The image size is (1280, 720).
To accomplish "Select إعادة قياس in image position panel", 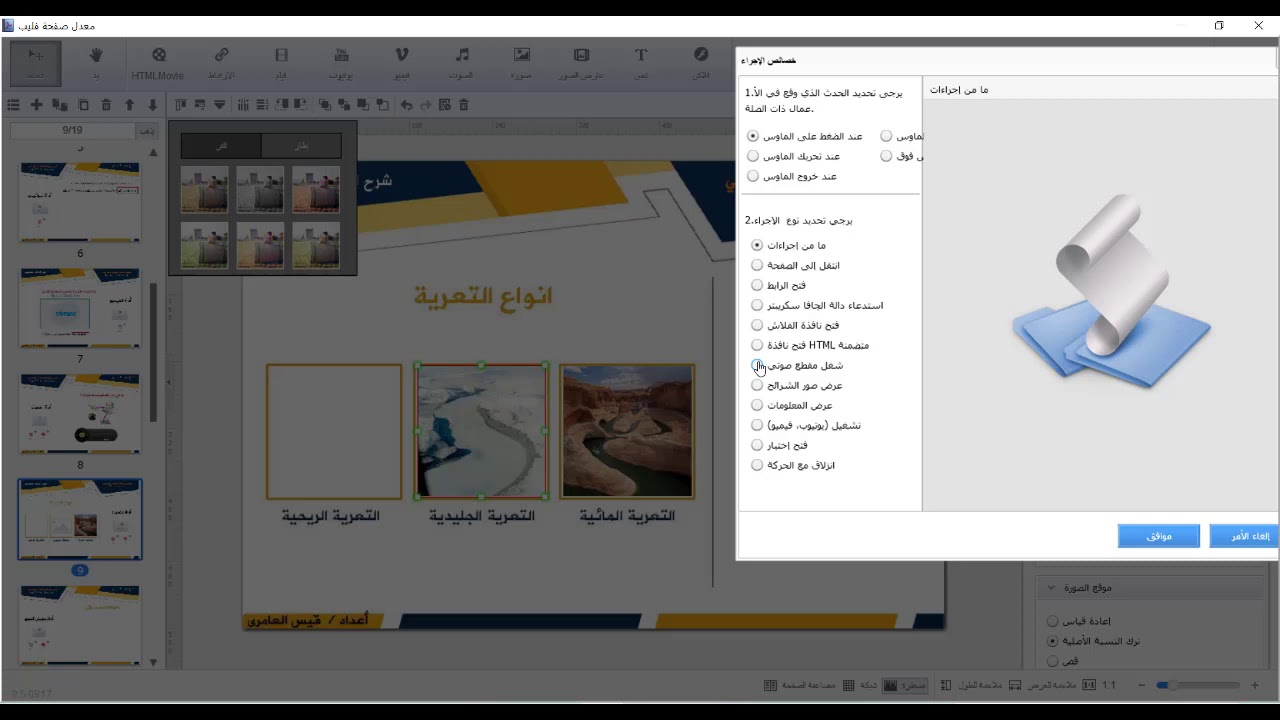I will coord(1078,621).
